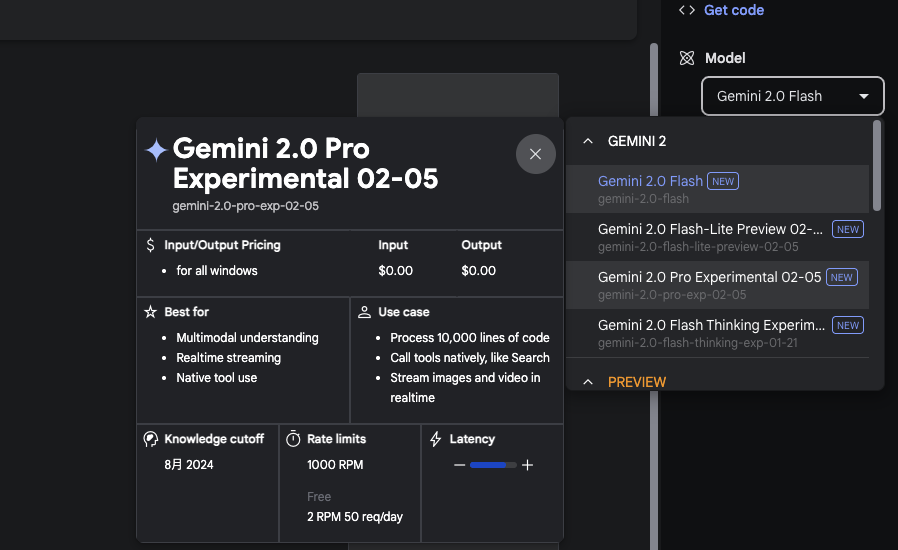This screenshot has height=550, width=898.
Task: Click the star icon next to Best for
Action: coord(150,312)
